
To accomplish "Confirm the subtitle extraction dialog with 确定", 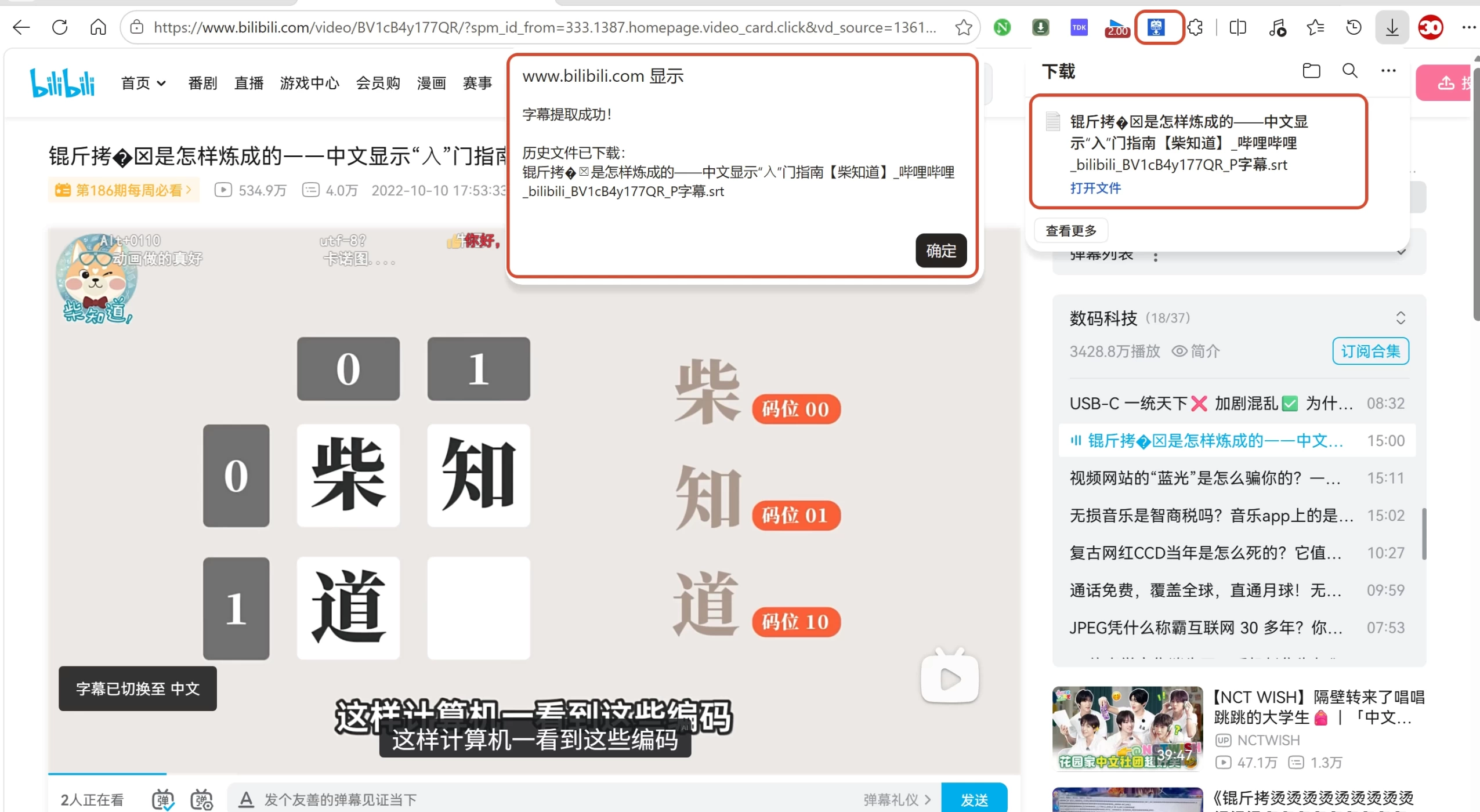I will click(941, 251).
